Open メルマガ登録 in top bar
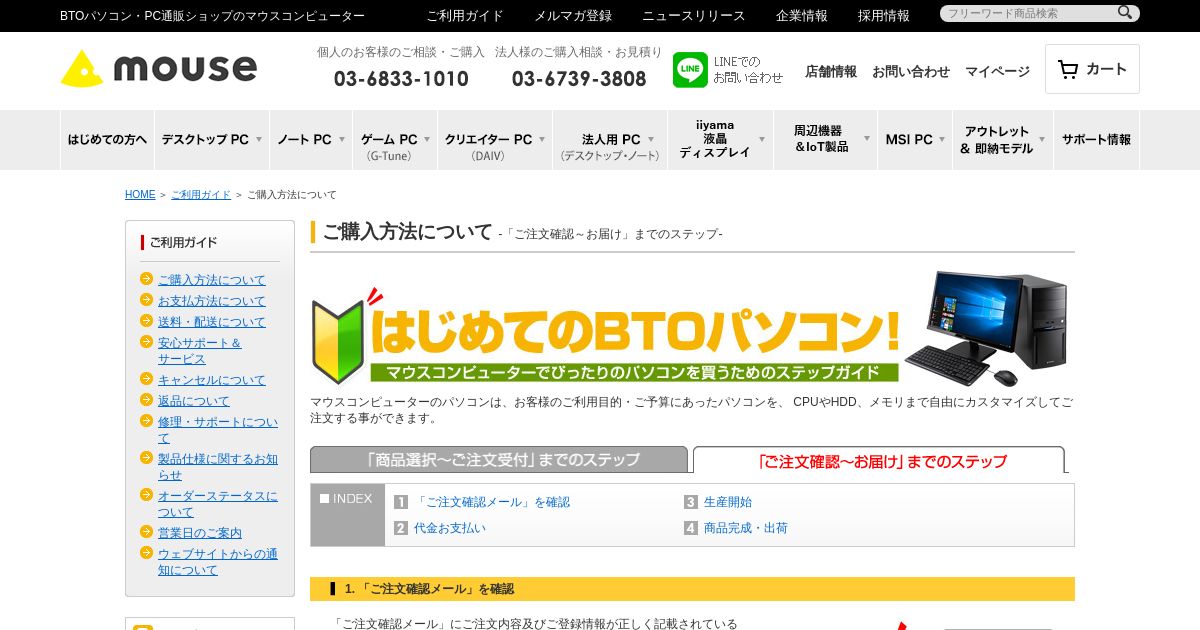This screenshot has width=1200, height=630. point(573,16)
